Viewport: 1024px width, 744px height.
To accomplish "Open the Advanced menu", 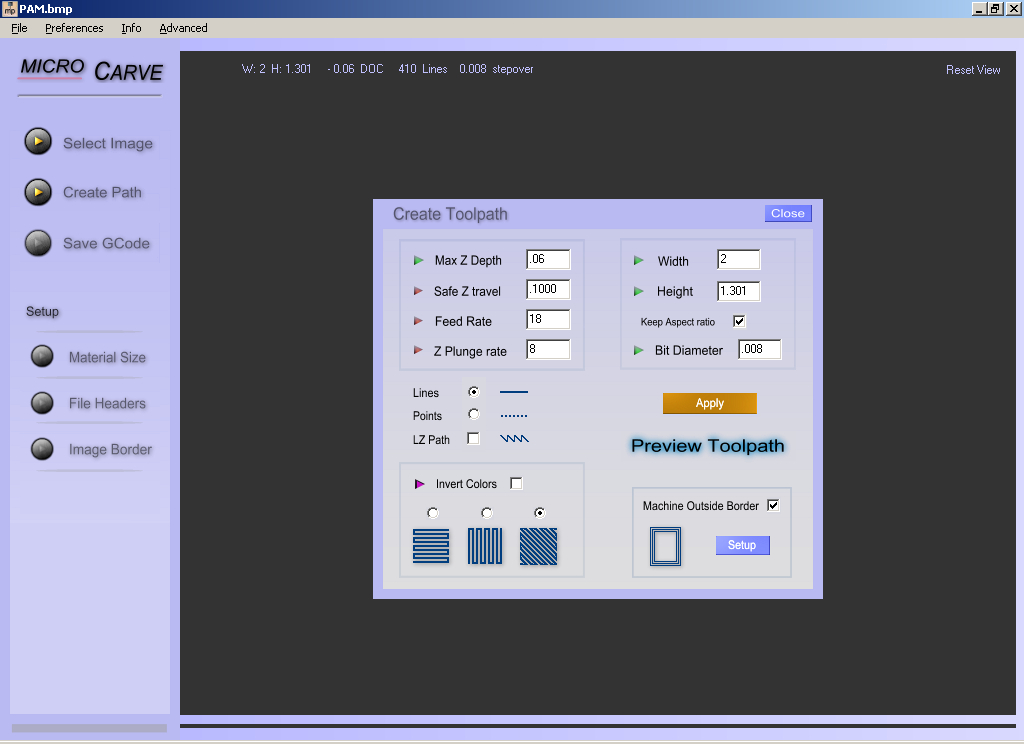I will point(183,28).
